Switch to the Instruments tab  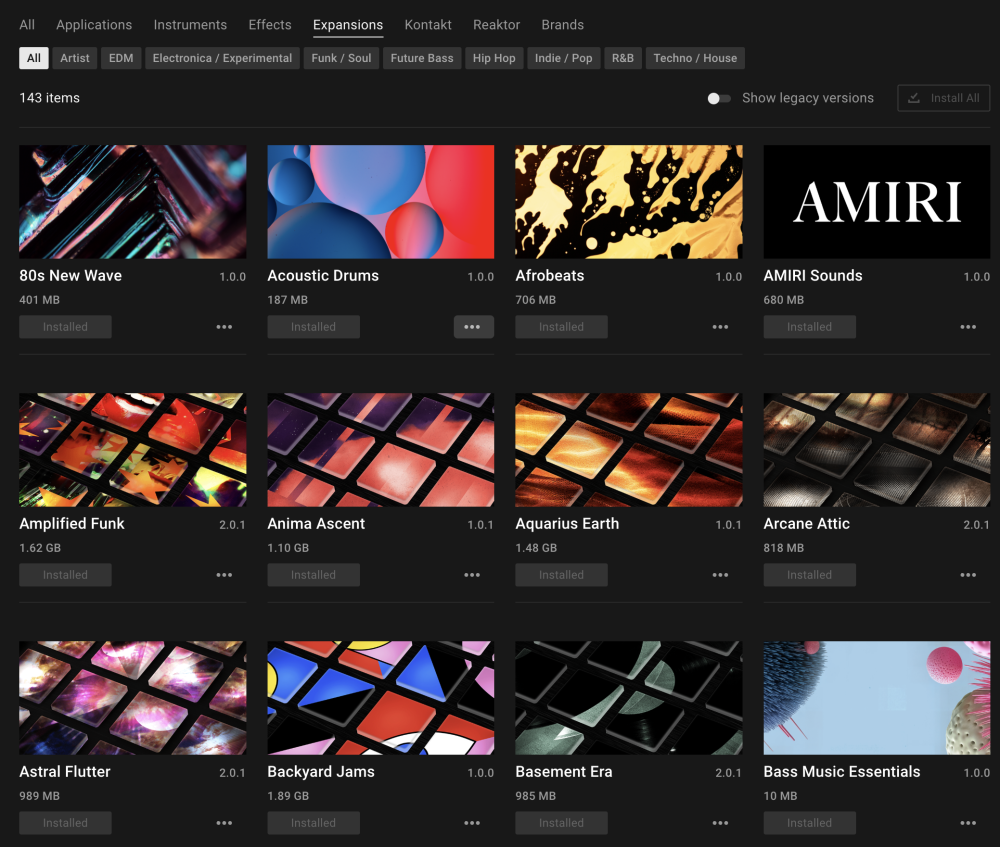click(x=190, y=25)
